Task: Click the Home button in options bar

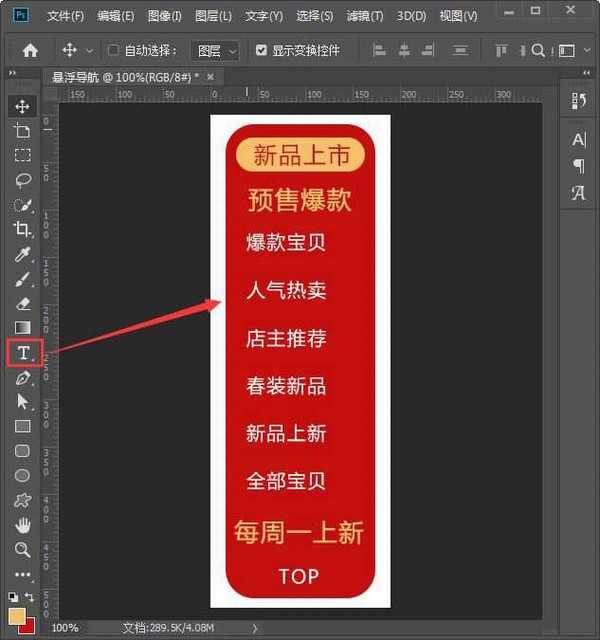Action: click(30, 50)
